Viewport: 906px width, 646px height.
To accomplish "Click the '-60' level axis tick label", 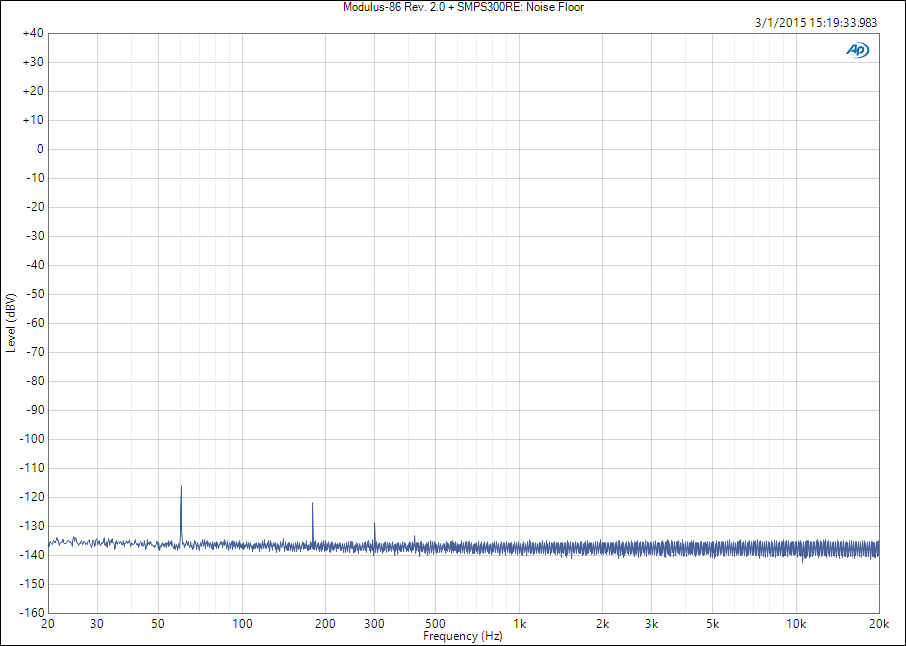I will (x=35, y=323).
